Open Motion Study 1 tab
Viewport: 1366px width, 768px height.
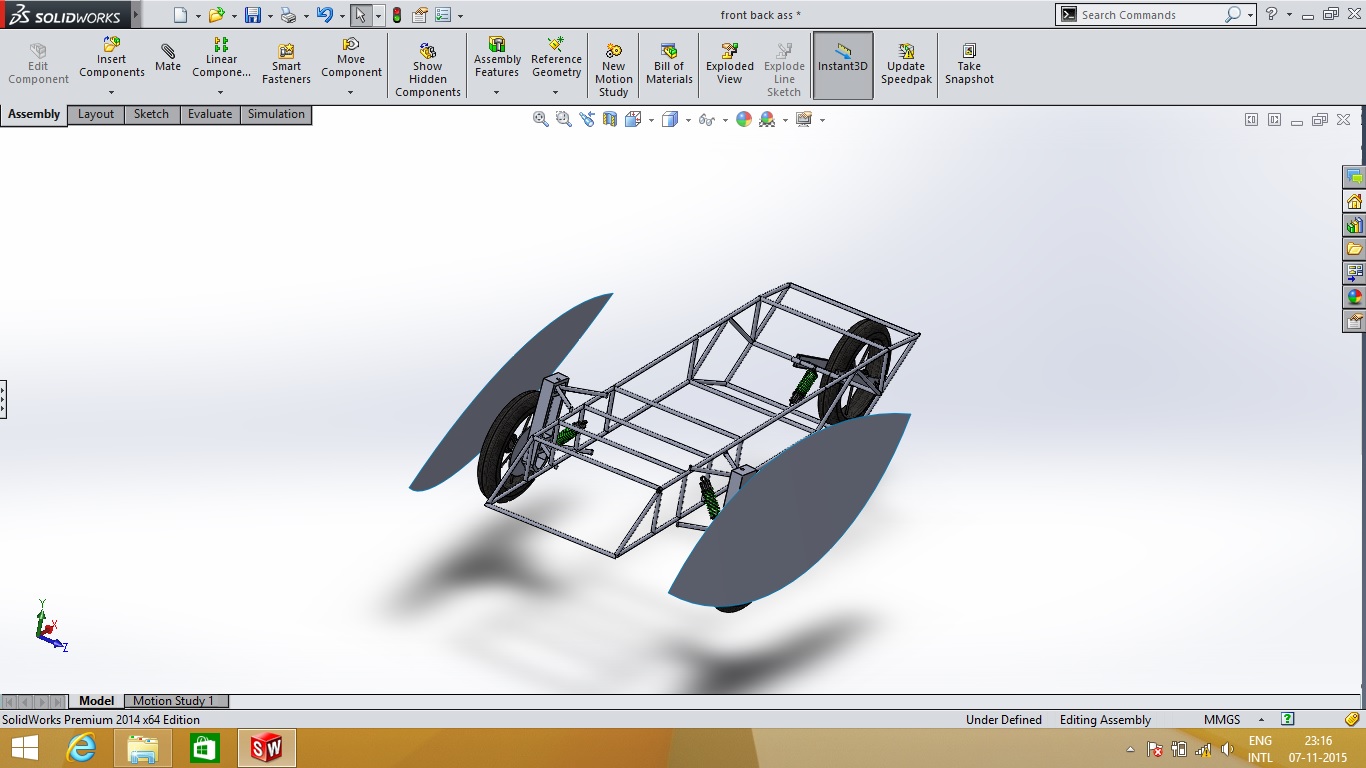click(x=174, y=701)
